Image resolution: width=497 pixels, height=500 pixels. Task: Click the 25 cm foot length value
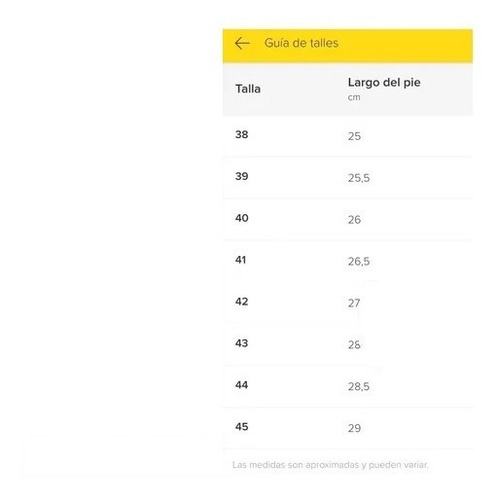(x=354, y=136)
